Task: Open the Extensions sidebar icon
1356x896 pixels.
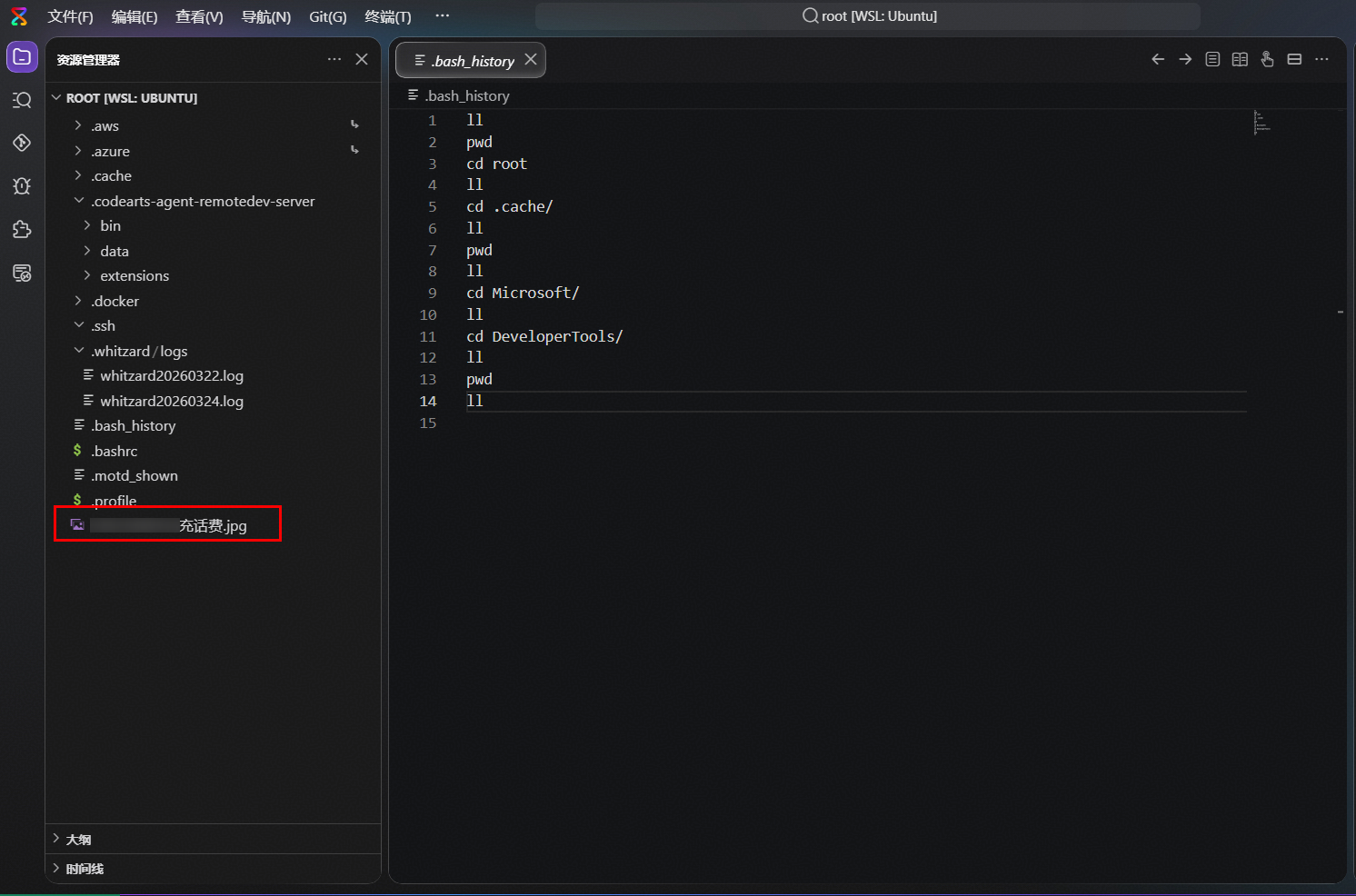Action: pyautogui.click(x=22, y=230)
